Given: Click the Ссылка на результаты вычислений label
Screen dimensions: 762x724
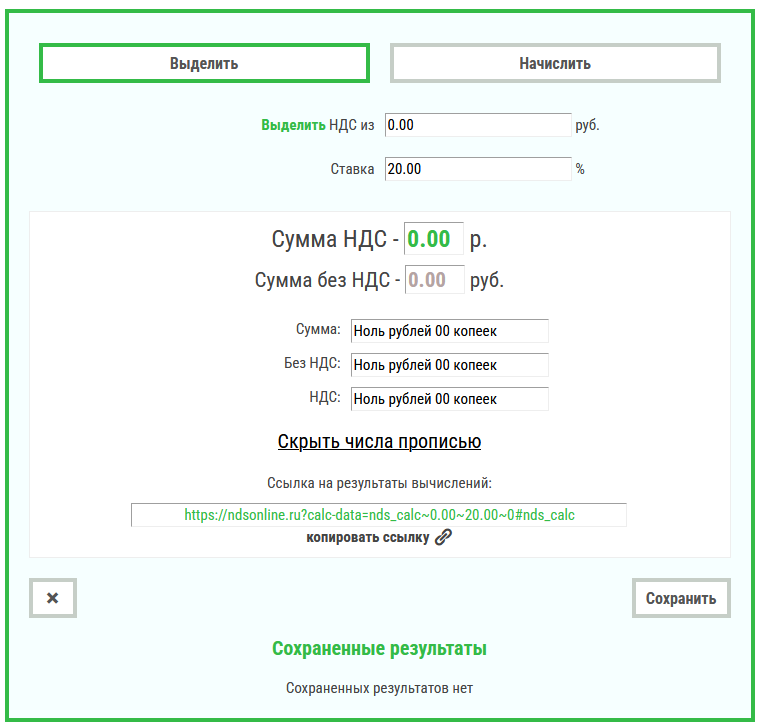Looking at the screenshot, I should pos(379,483).
